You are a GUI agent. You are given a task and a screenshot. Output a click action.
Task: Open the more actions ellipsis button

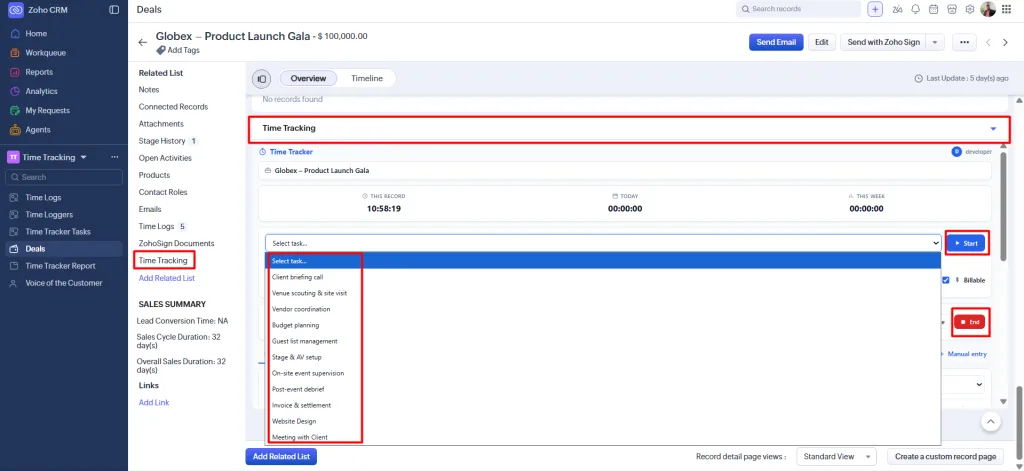(x=964, y=42)
